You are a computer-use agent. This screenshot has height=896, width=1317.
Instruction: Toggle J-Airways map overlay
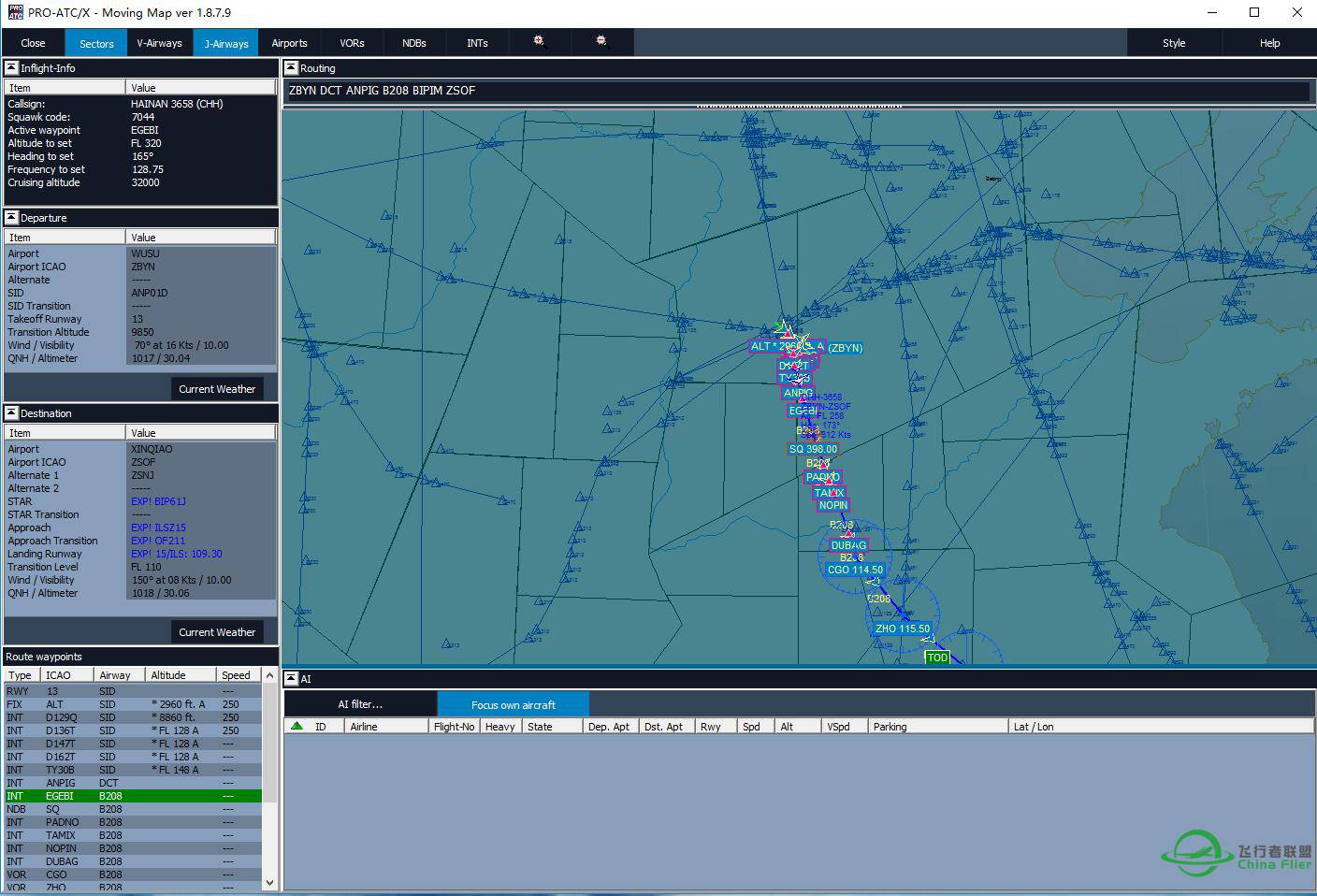pos(226,43)
